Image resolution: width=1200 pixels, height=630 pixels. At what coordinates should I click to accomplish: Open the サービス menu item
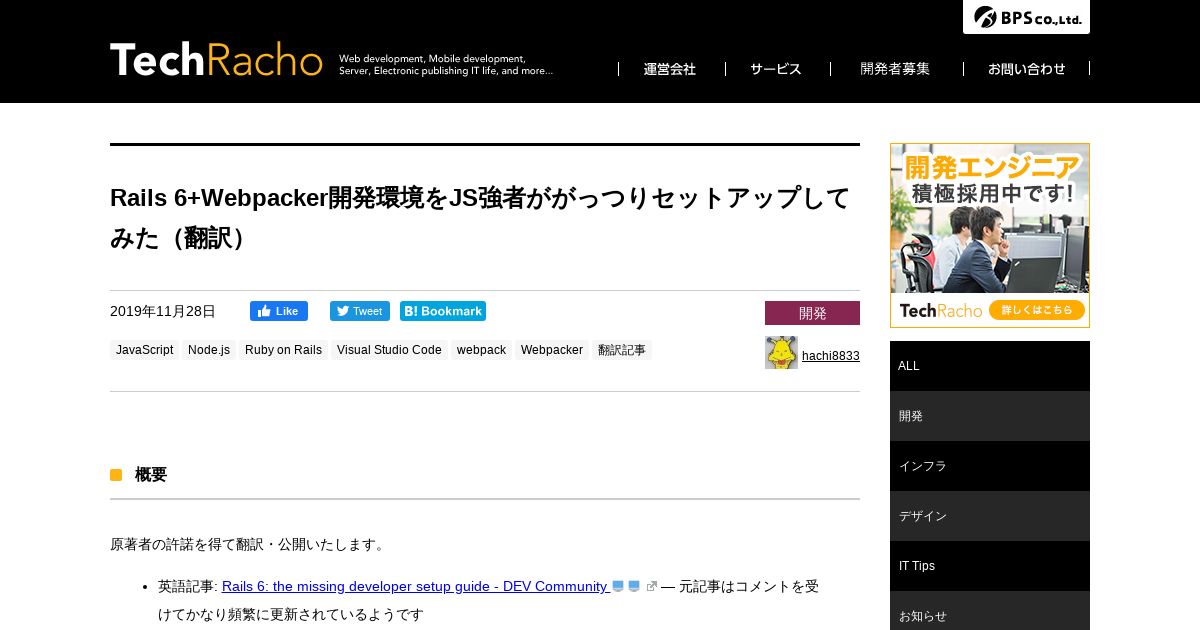776,69
